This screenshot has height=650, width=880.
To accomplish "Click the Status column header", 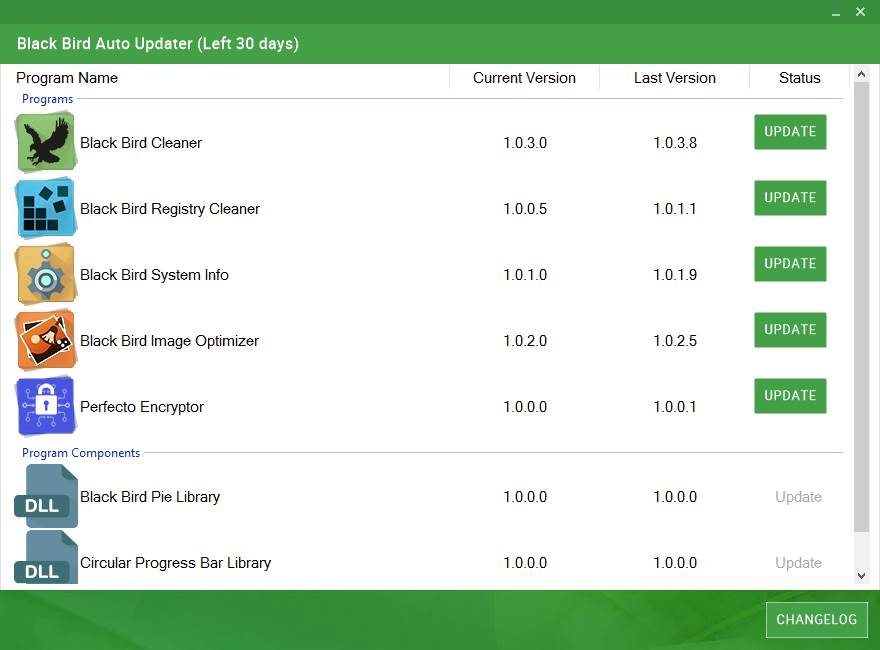I will [799, 77].
